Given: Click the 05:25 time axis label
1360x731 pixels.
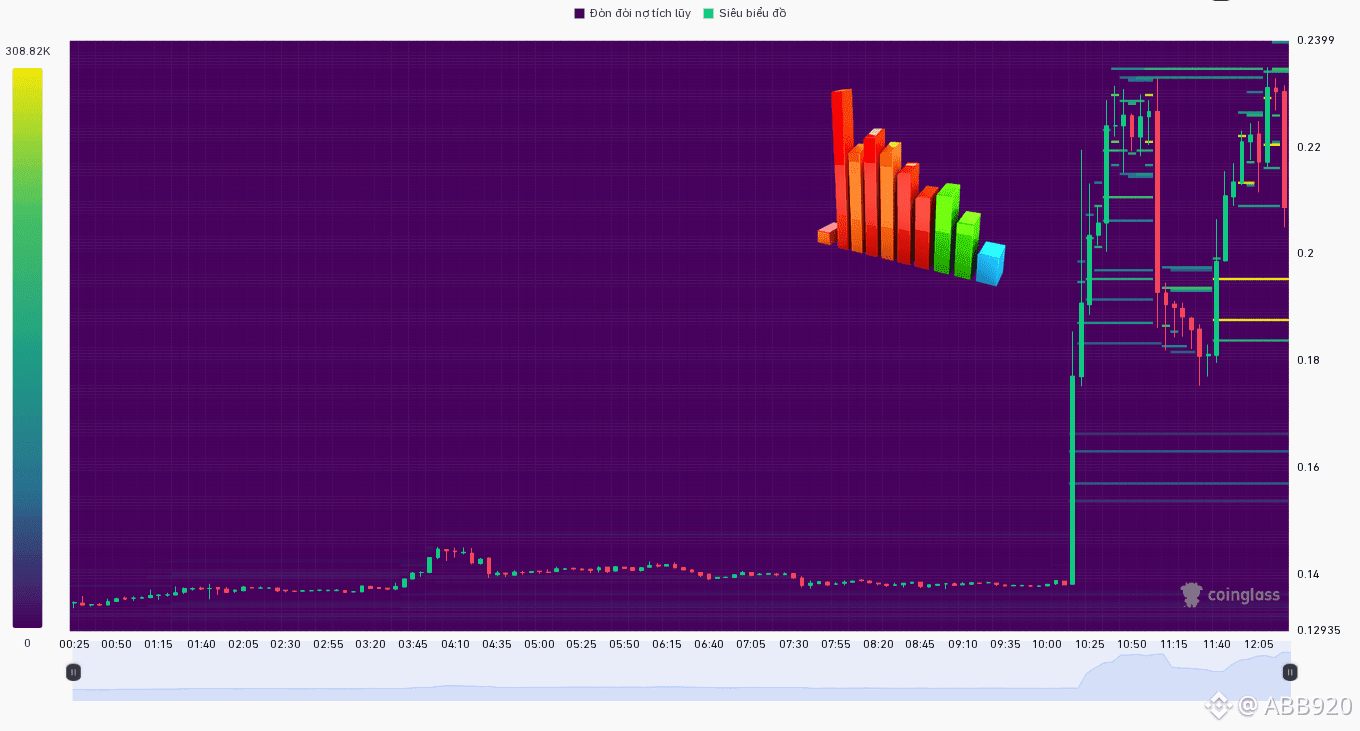Looking at the screenshot, I should (x=582, y=644).
